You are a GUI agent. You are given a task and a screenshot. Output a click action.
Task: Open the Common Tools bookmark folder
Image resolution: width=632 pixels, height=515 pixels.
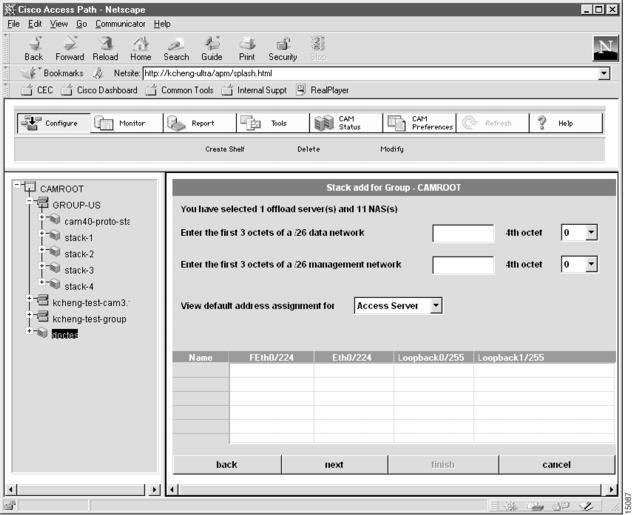pos(180,90)
